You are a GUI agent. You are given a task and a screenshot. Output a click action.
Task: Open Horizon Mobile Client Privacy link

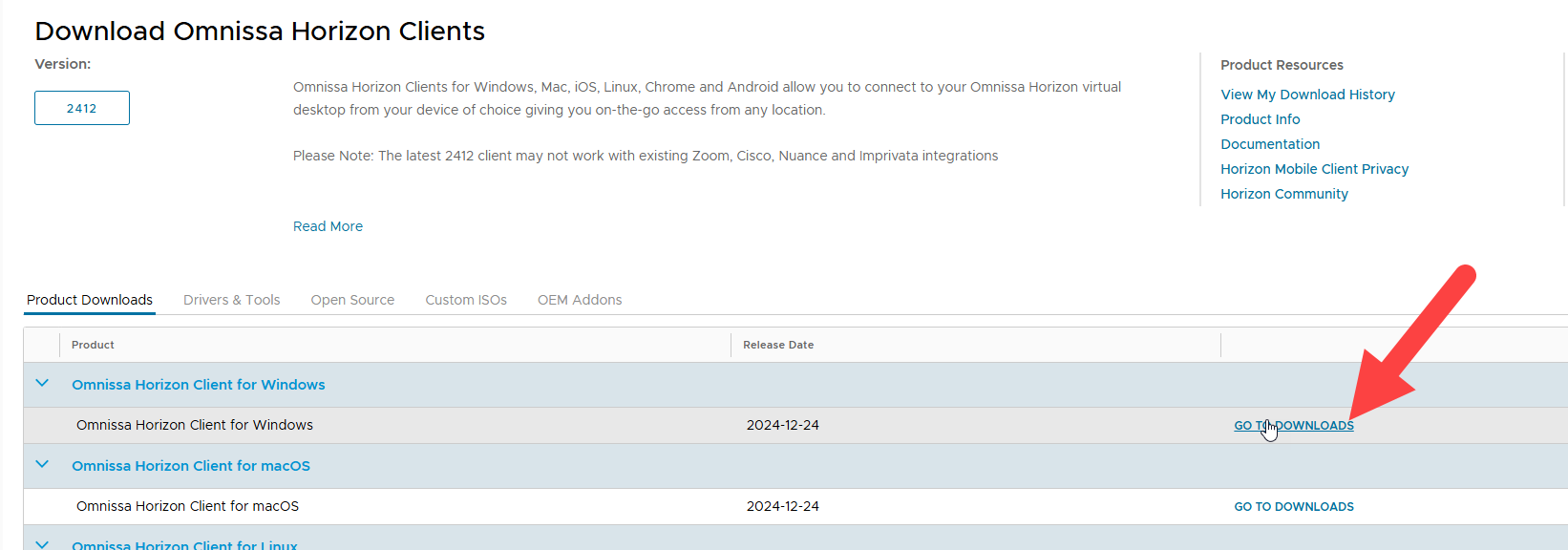click(x=1314, y=169)
